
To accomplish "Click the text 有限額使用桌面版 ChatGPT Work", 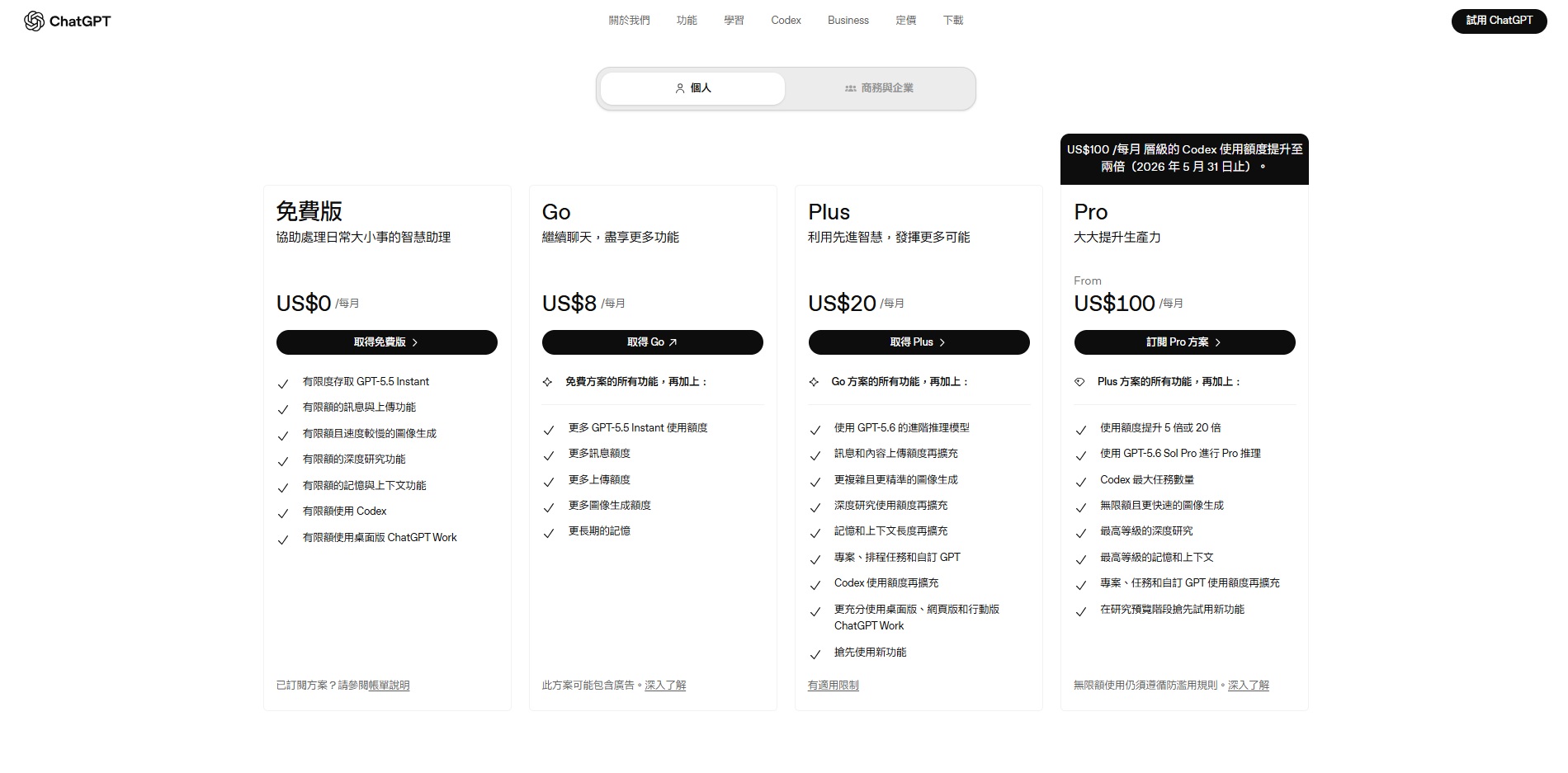I will point(380,538).
